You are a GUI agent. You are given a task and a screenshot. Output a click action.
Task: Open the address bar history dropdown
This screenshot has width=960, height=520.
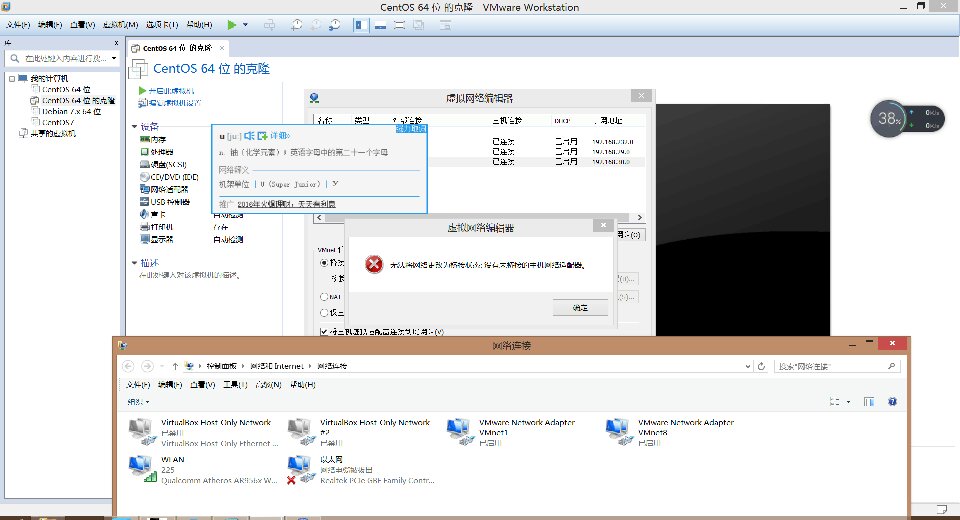[x=748, y=366]
